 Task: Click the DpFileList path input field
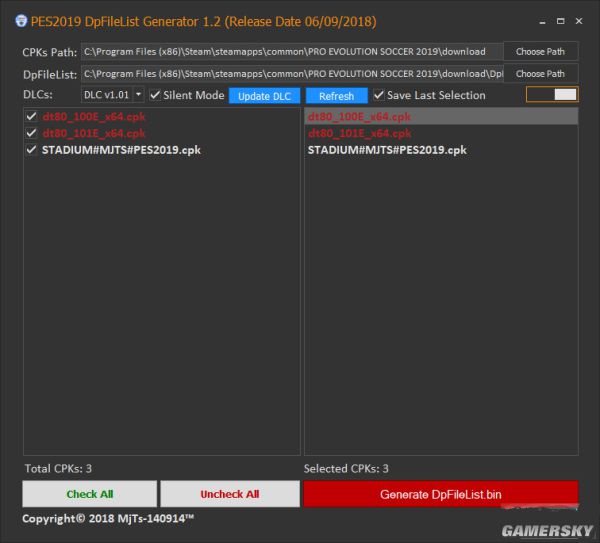tap(292, 74)
